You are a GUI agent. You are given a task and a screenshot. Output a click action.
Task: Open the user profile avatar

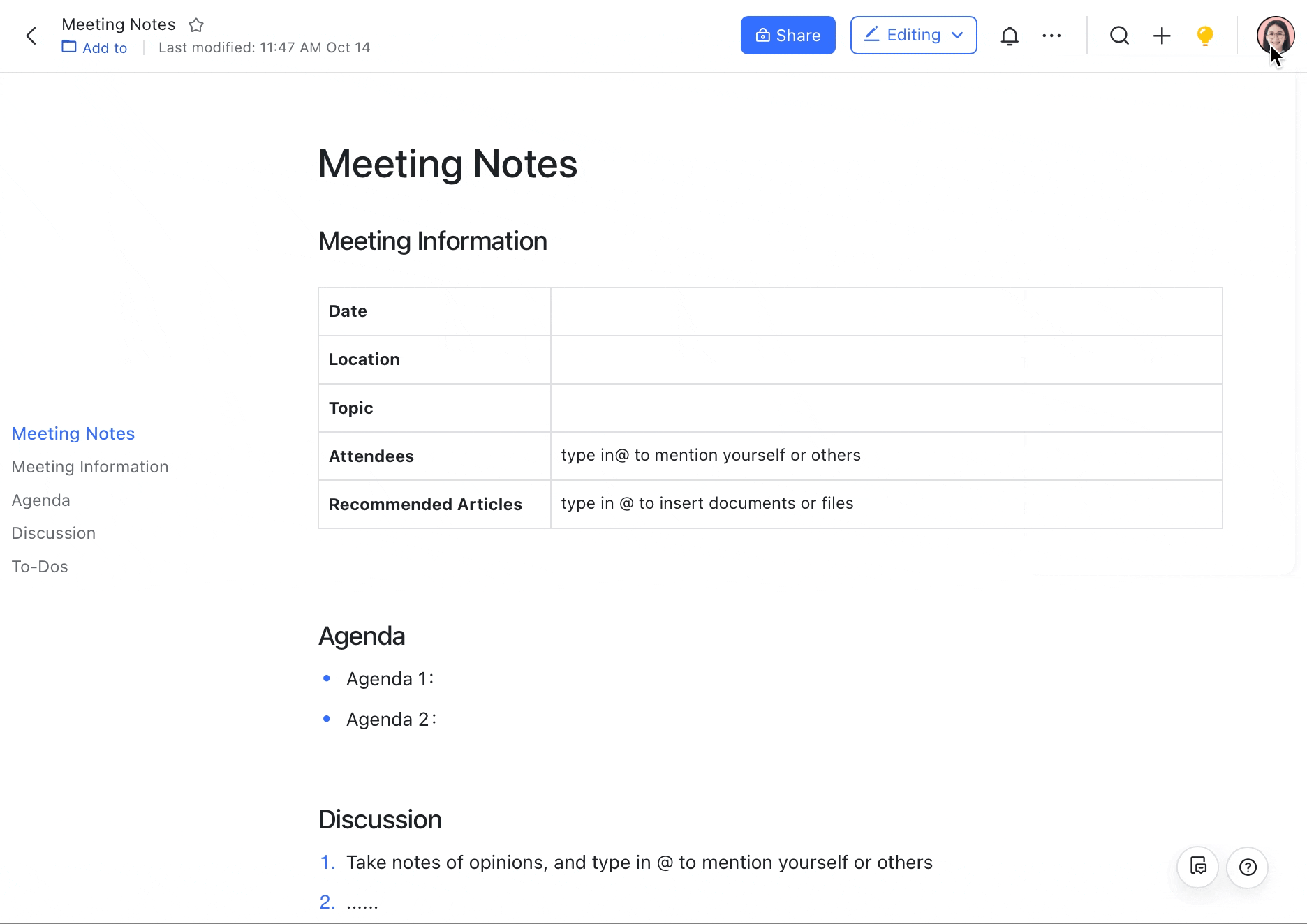(1275, 34)
